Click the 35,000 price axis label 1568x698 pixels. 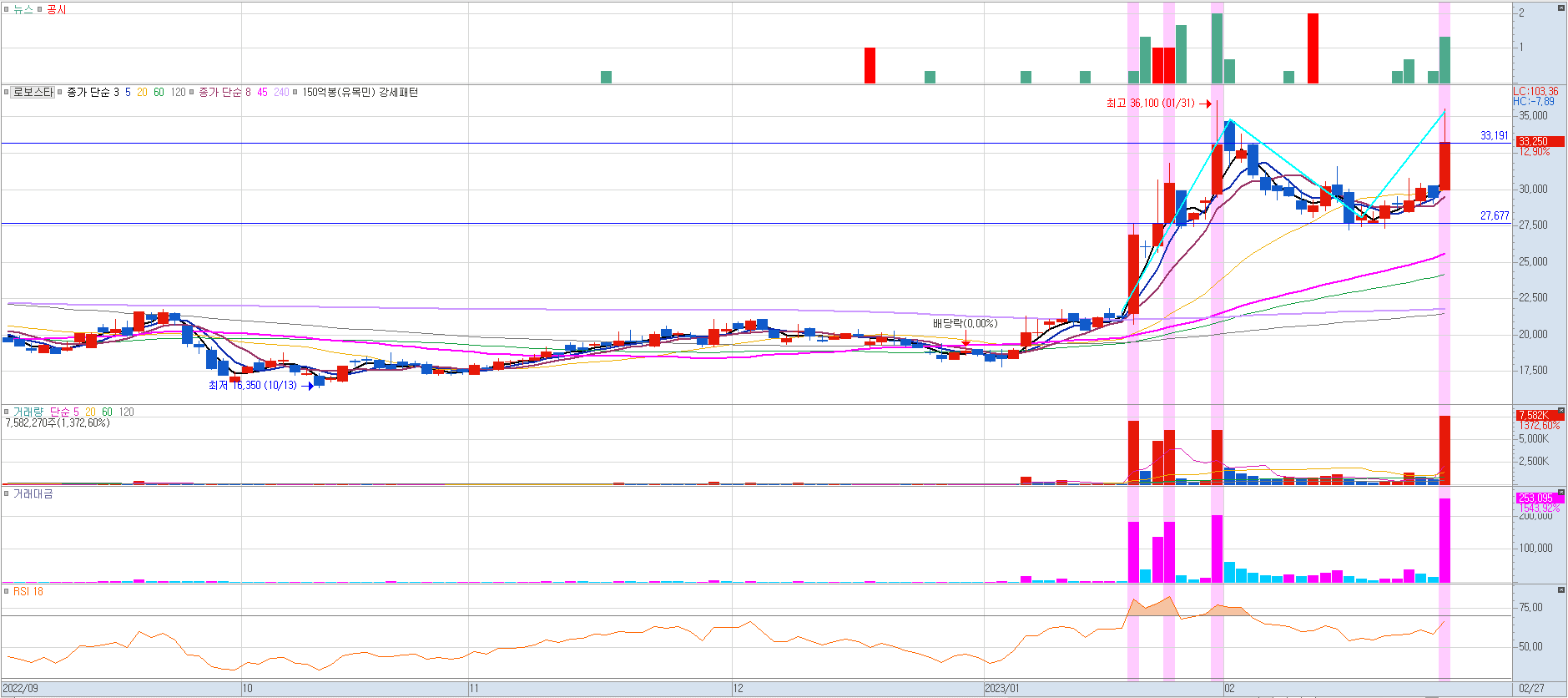coord(1534,116)
